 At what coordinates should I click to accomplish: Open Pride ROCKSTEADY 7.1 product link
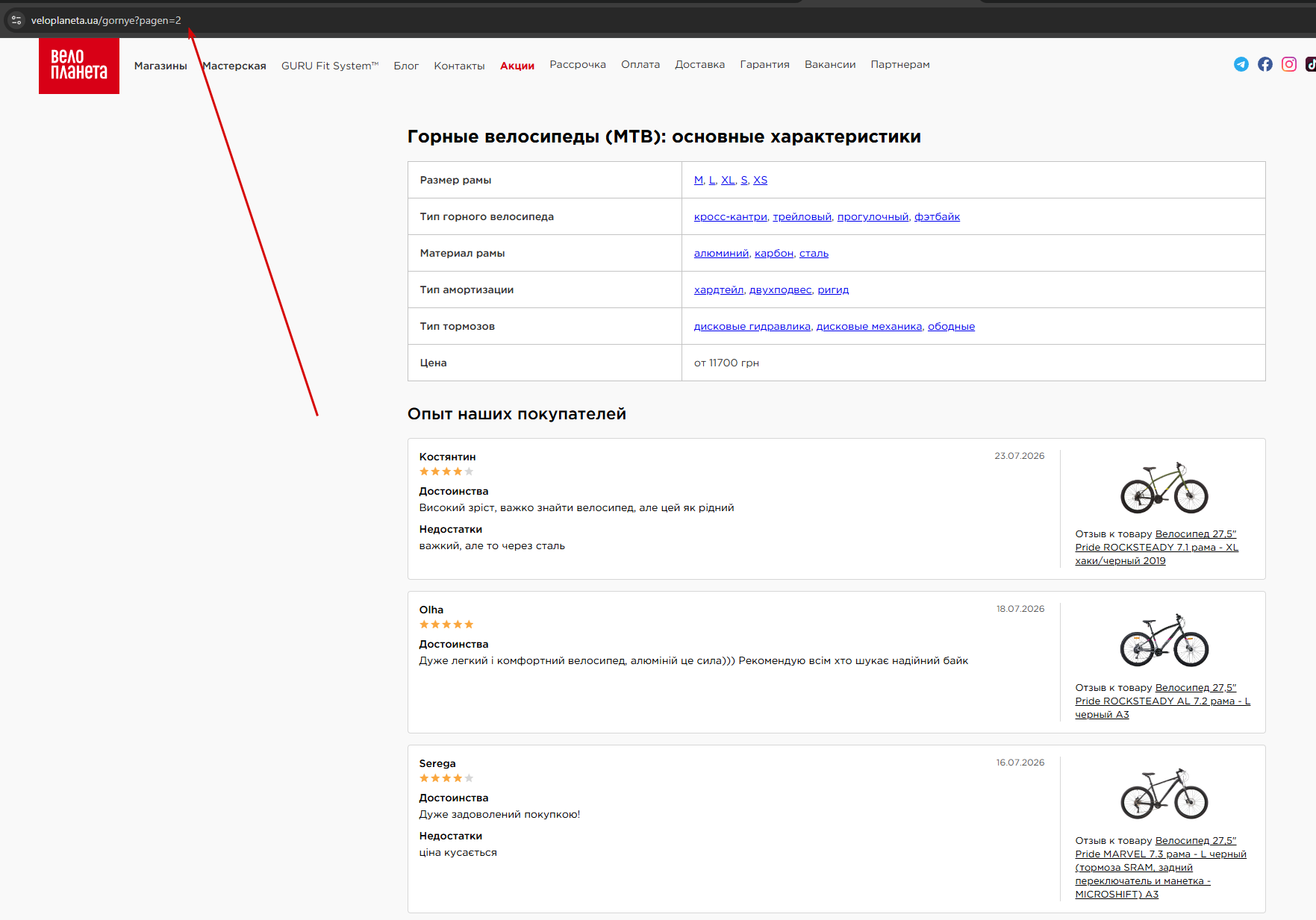point(1157,547)
